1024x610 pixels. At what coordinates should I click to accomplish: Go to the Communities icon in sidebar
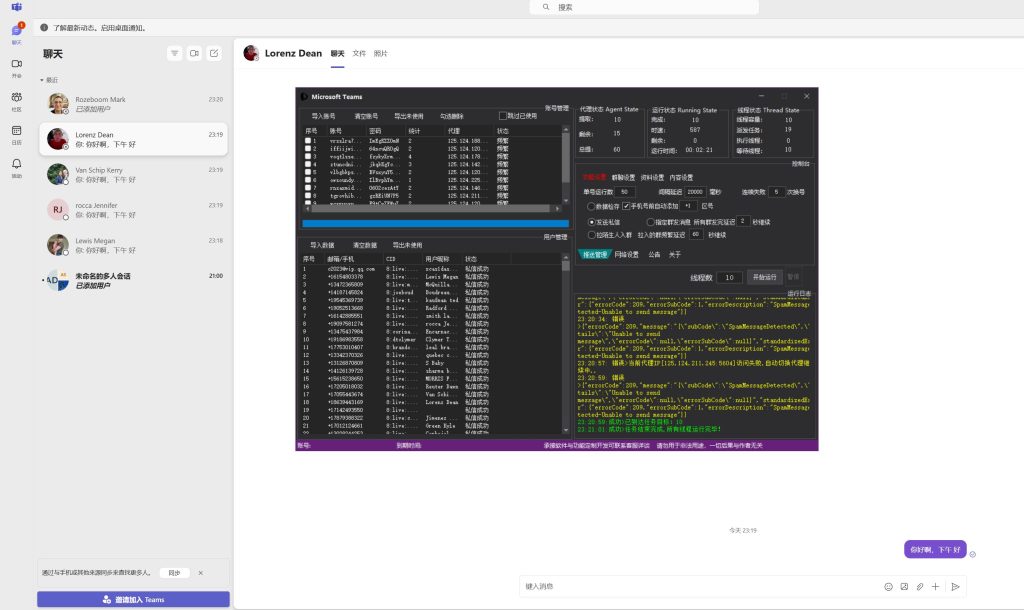pos(16,99)
